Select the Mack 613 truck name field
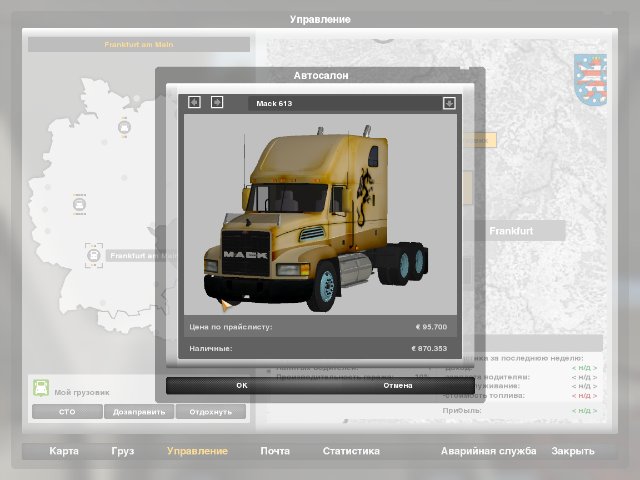640x480 pixels. click(x=345, y=103)
